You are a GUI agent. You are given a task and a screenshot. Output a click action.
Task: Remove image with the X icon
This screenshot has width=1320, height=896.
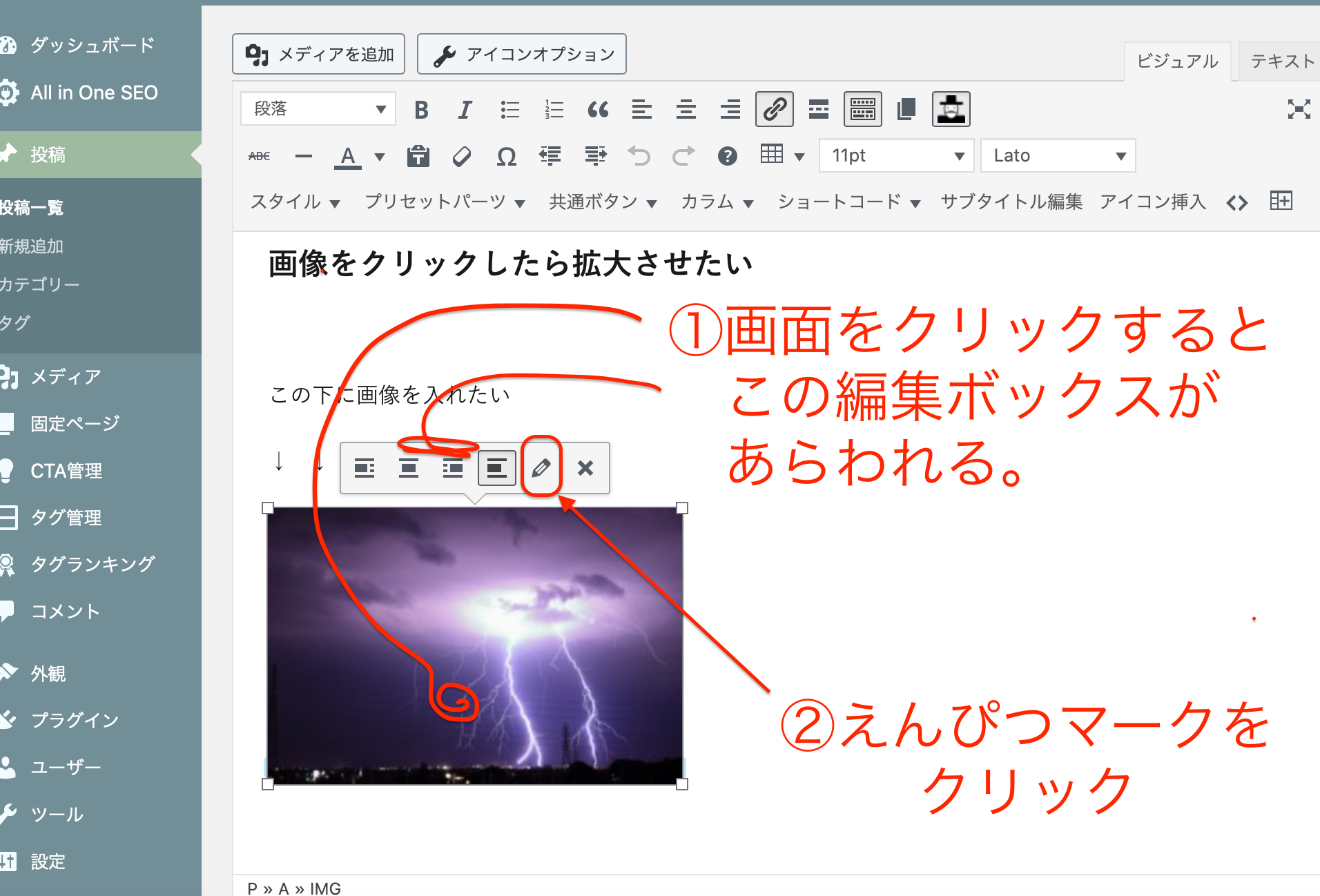(x=585, y=468)
